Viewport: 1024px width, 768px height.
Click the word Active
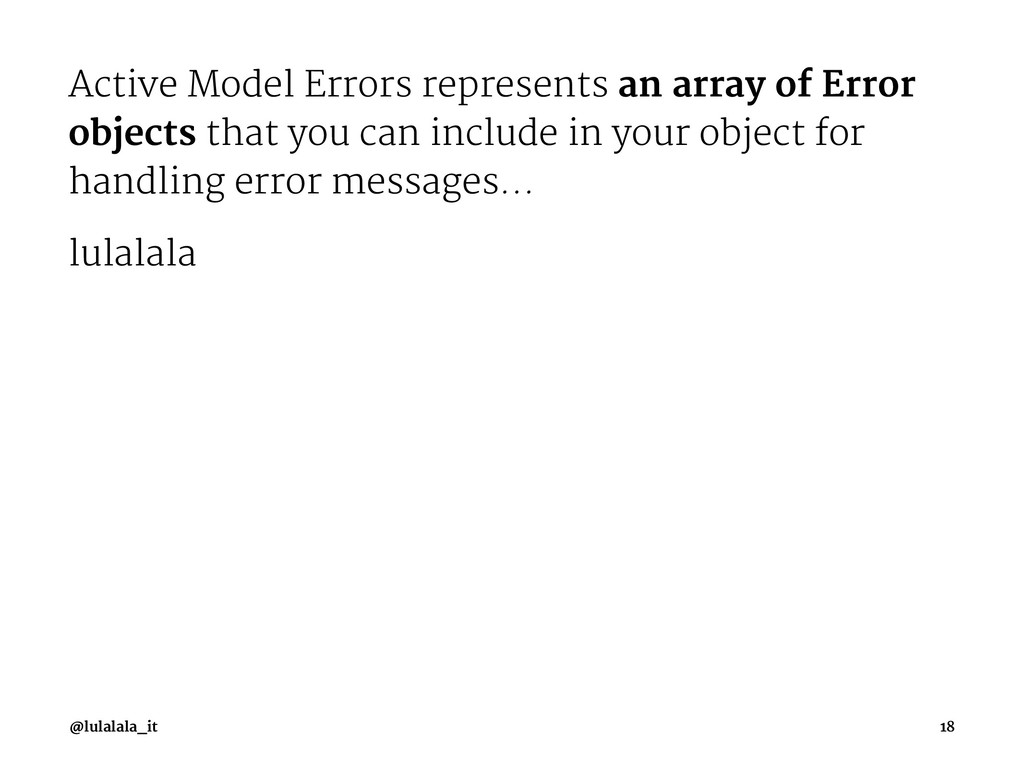(x=123, y=84)
